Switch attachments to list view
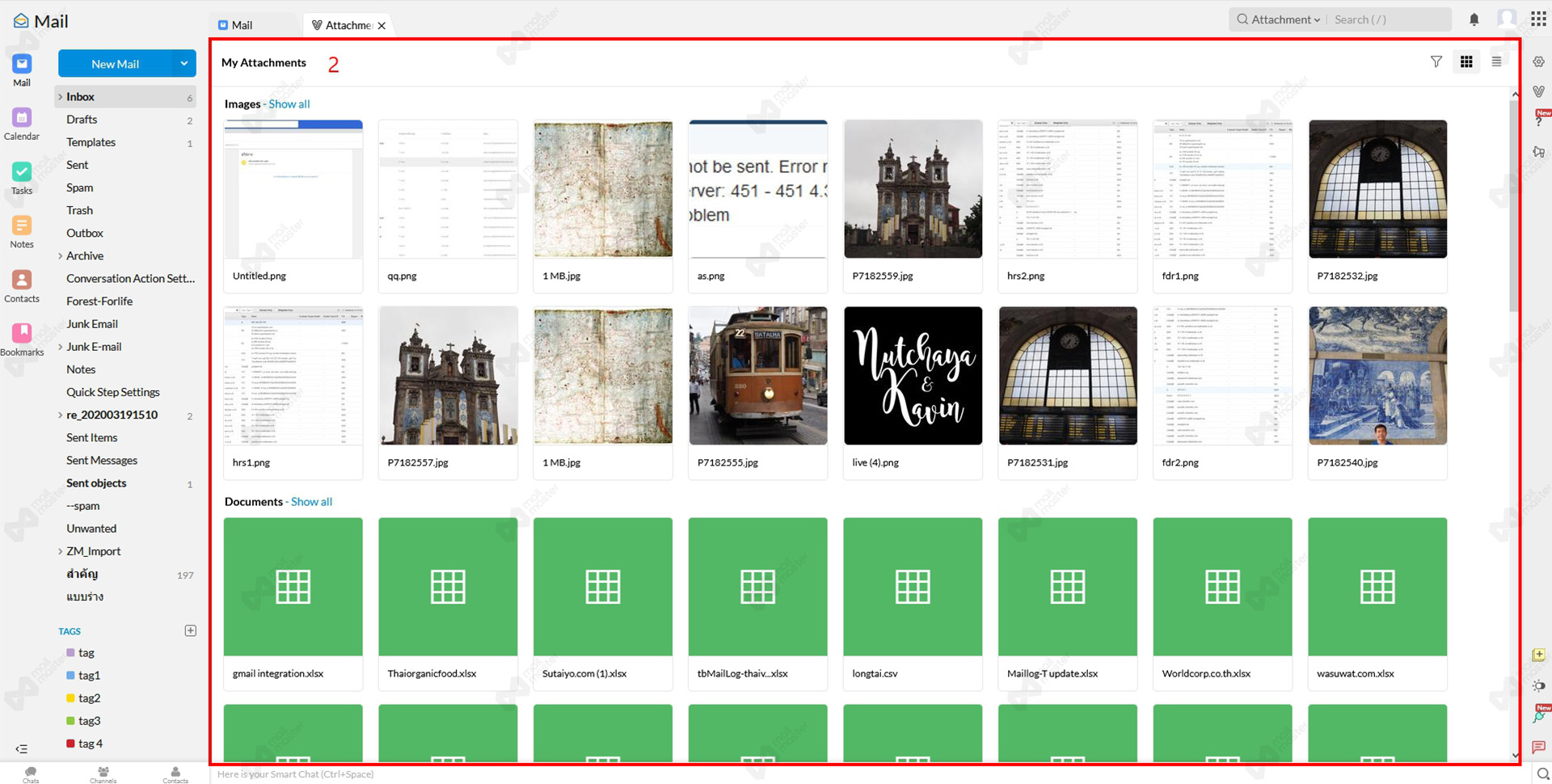This screenshot has height=784, width=1552. tap(1497, 61)
